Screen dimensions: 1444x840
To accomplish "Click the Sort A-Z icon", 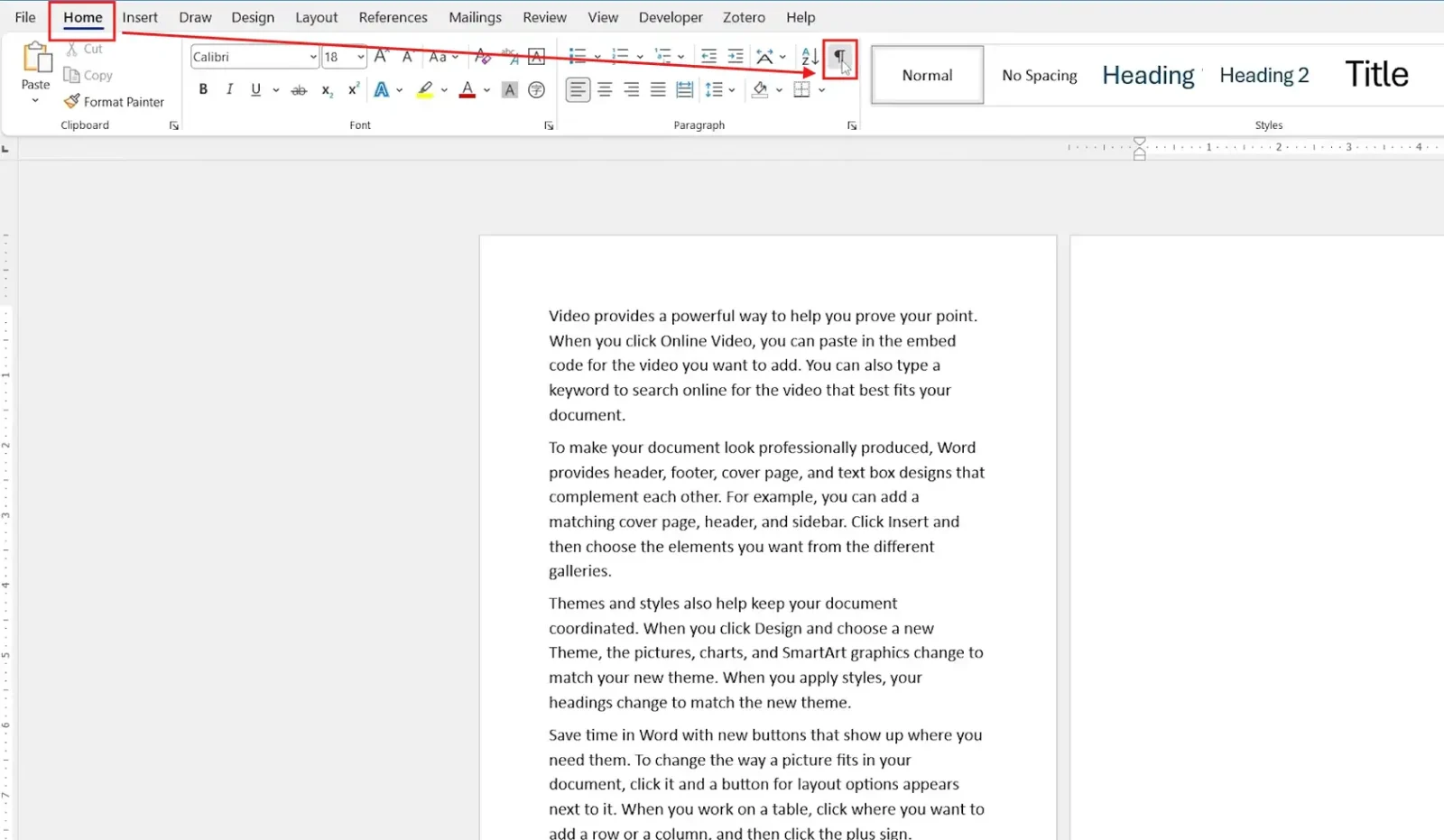I will 810,57.
